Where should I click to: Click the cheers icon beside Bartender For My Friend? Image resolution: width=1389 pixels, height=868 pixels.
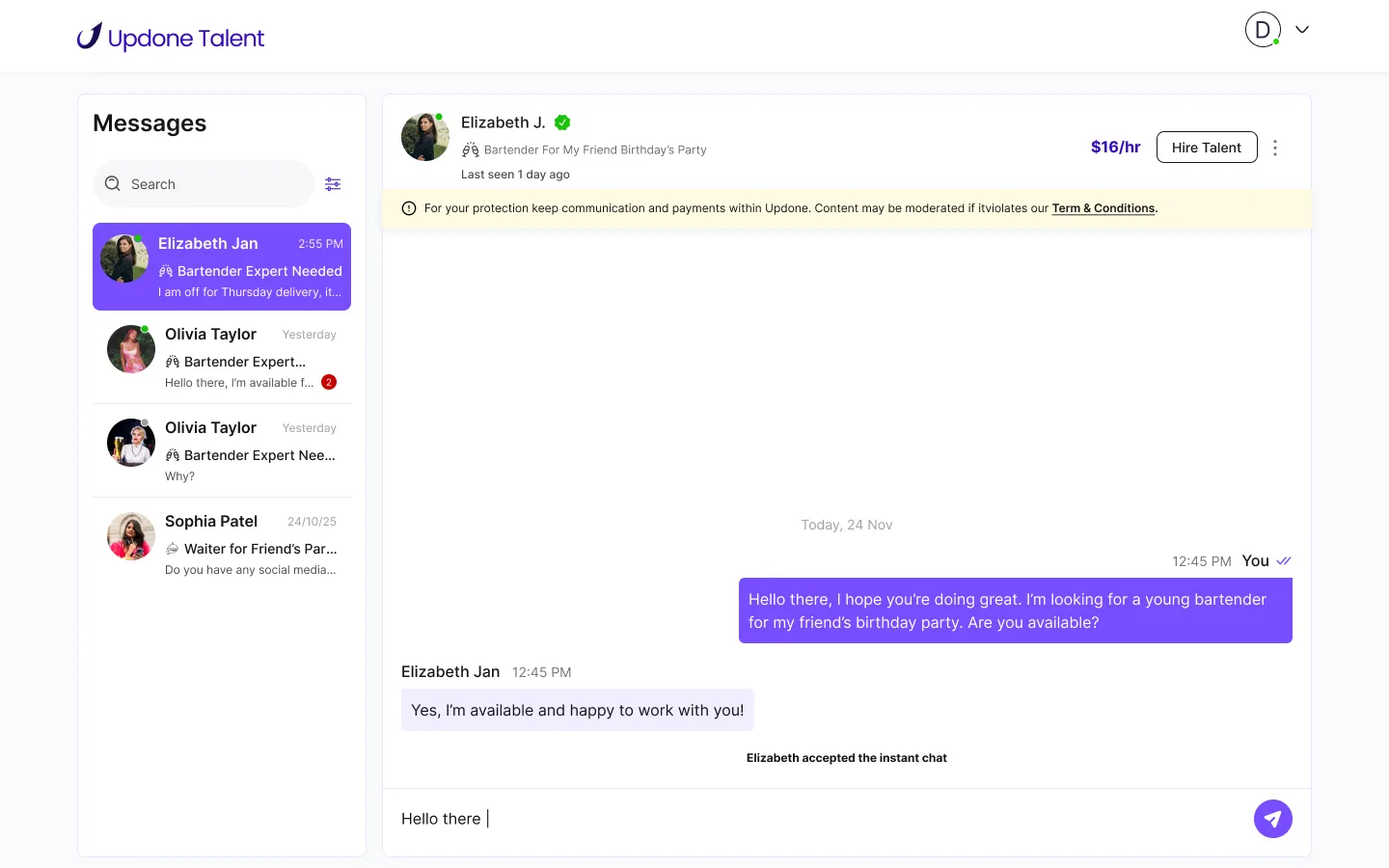471,149
